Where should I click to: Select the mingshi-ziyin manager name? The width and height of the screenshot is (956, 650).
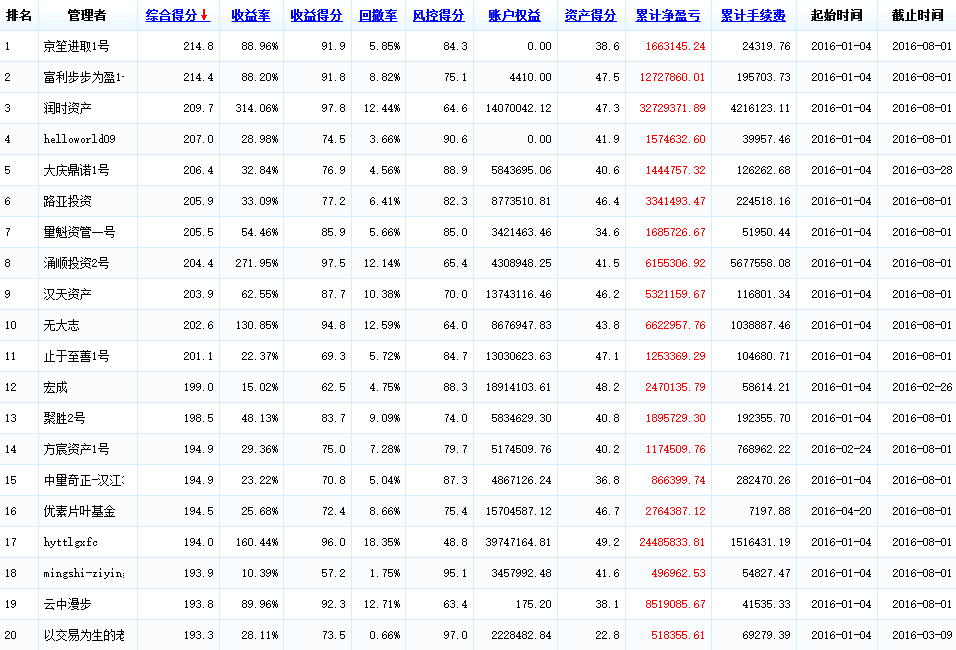(84, 573)
